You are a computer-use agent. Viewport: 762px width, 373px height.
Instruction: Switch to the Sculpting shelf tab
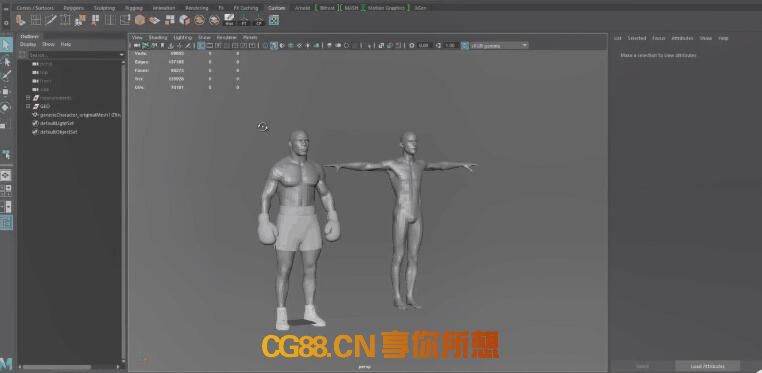pos(104,8)
